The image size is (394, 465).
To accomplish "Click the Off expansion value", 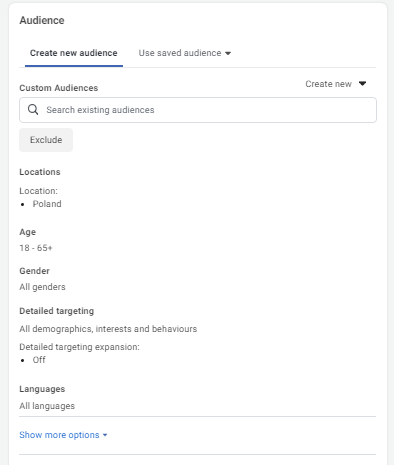I will (39, 360).
